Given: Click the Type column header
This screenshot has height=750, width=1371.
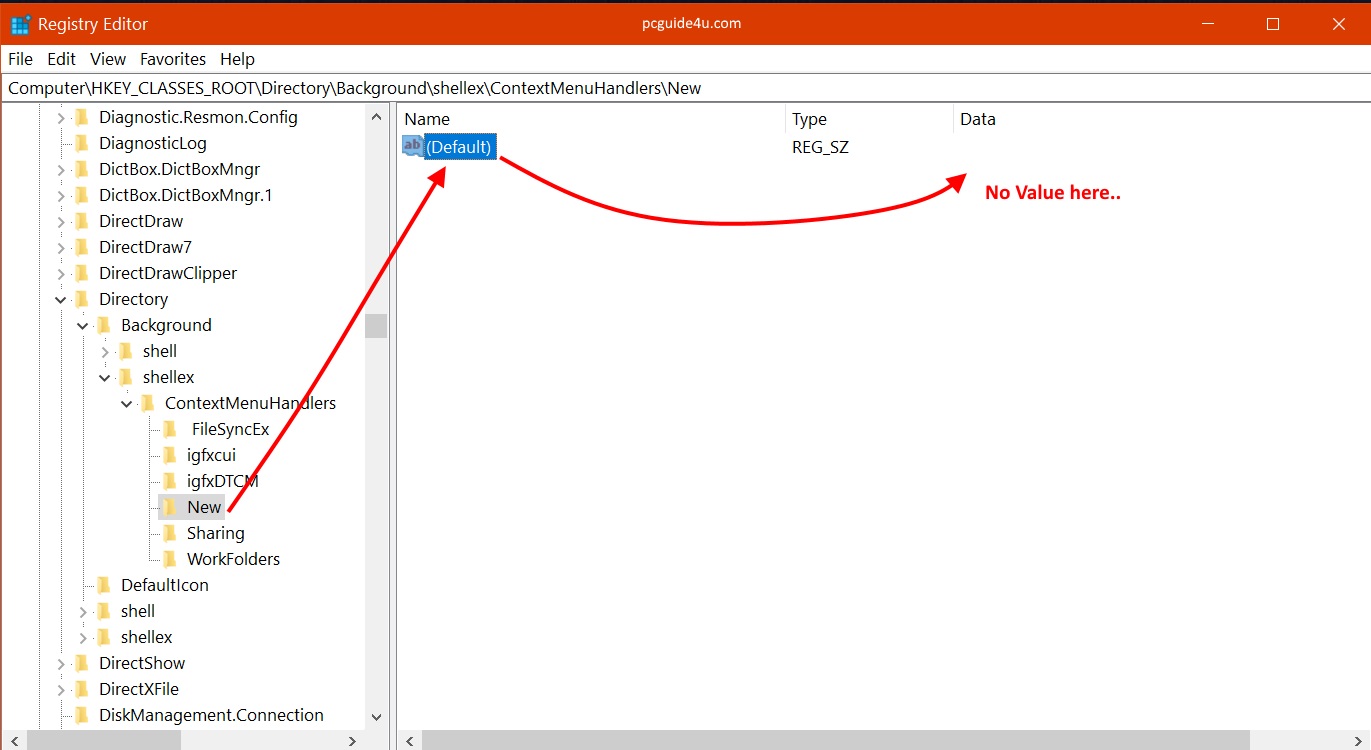Looking at the screenshot, I should [x=809, y=119].
